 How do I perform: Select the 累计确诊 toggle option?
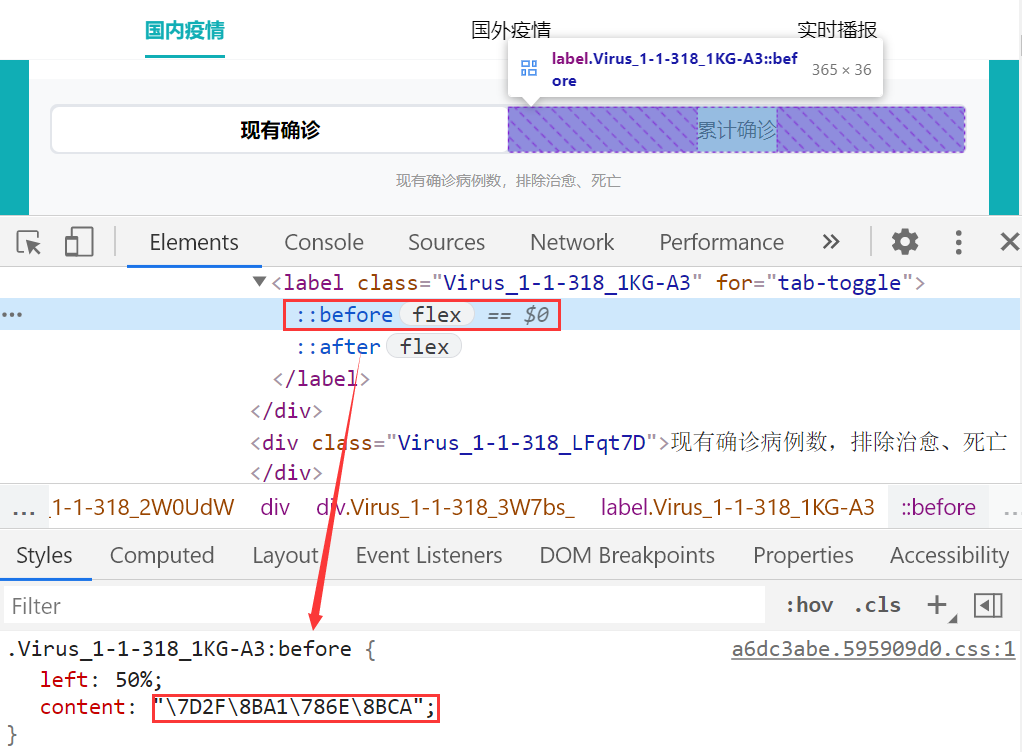click(737, 130)
